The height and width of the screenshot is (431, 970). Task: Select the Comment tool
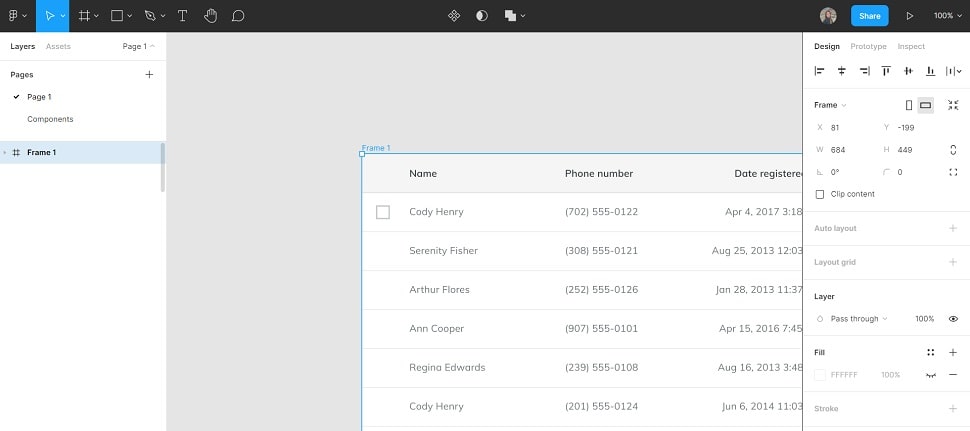pyautogui.click(x=238, y=16)
